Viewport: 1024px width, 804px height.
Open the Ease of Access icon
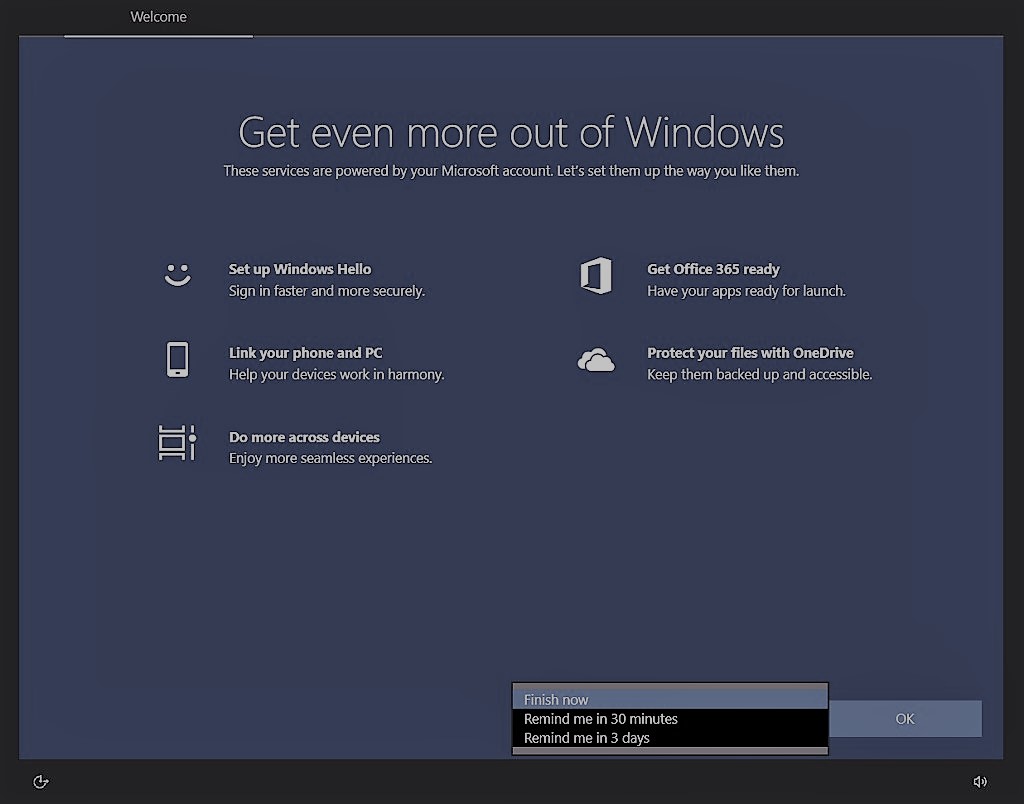pyautogui.click(x=40, y=782)
